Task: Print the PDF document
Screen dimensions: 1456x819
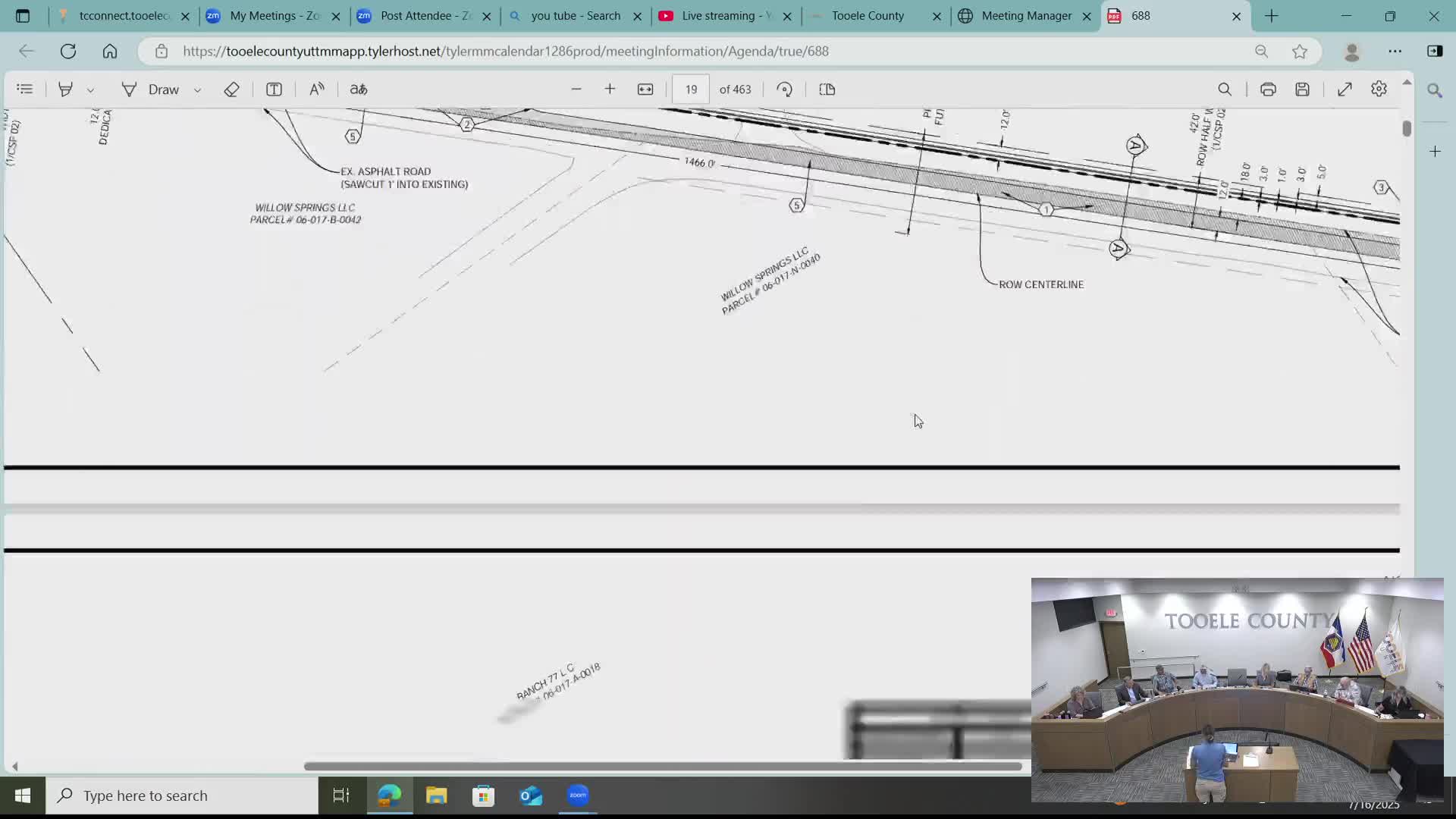Action: point(1268,89)
